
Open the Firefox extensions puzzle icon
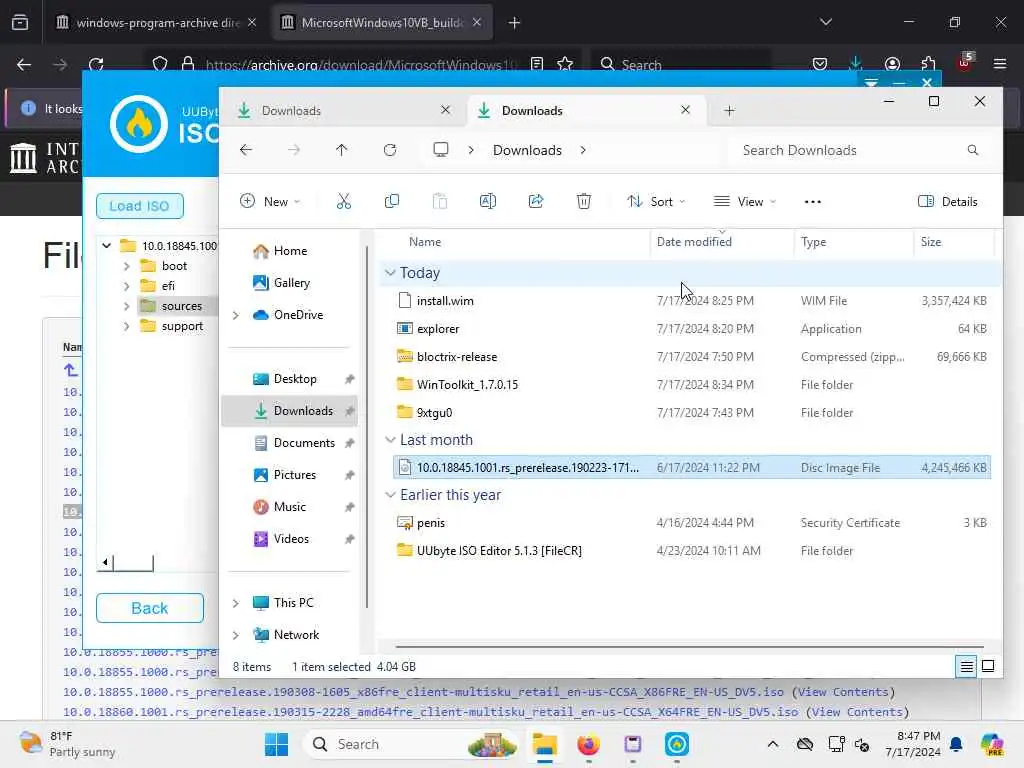929,64
